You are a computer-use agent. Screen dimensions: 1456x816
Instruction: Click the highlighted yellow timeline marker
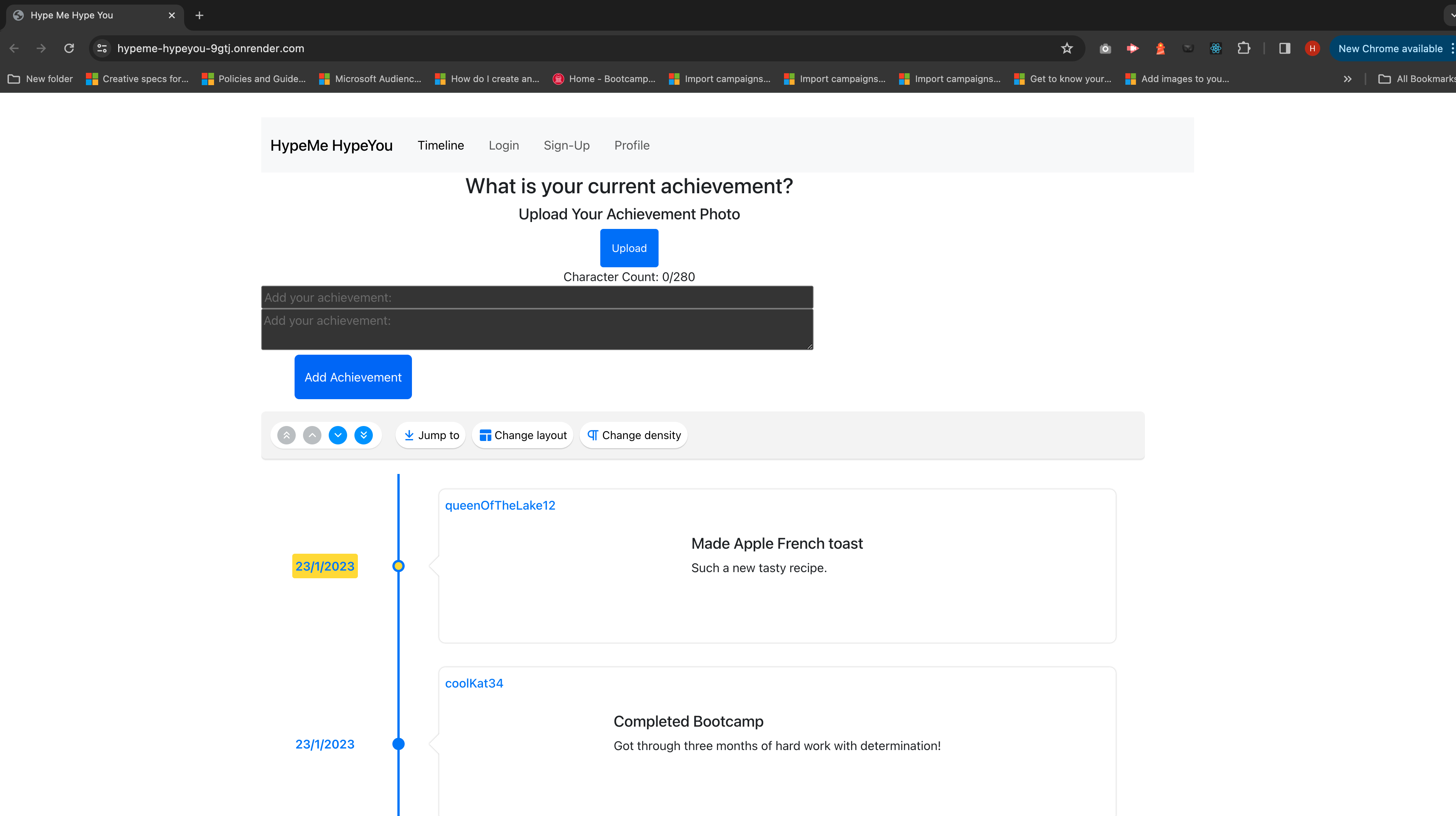click(x=399, y=566)
